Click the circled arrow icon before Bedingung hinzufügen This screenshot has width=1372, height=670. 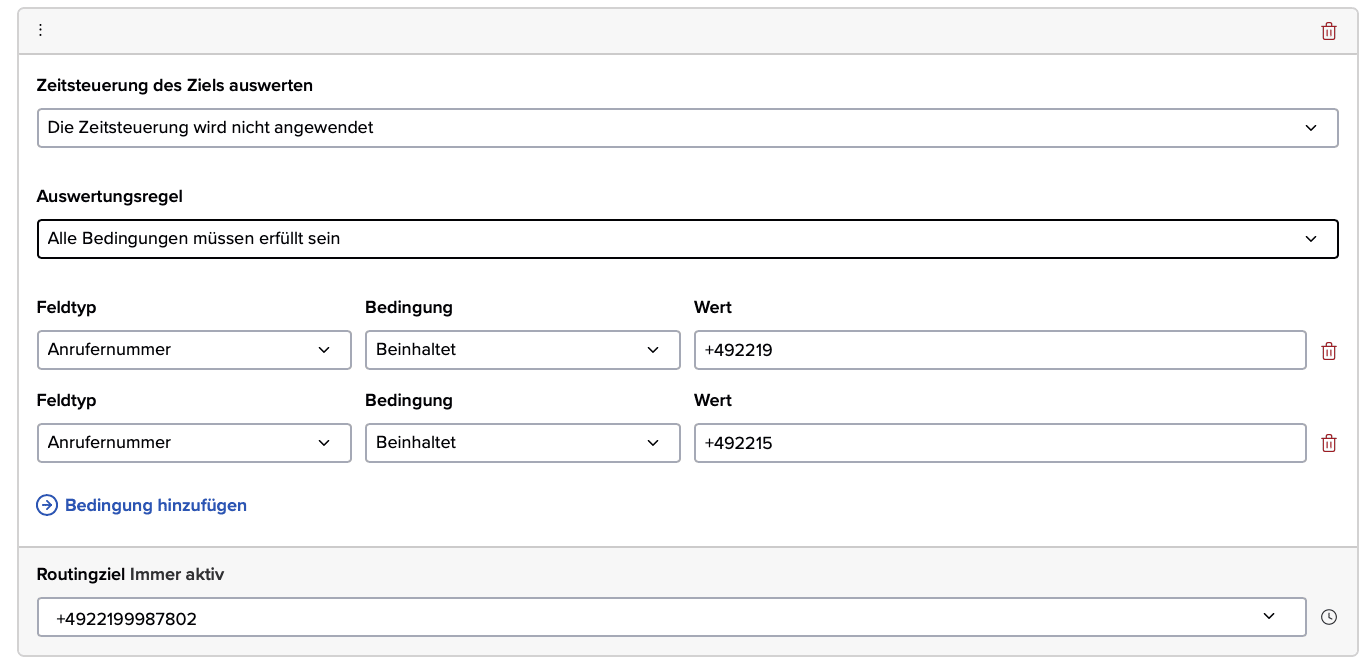point(47,505)
